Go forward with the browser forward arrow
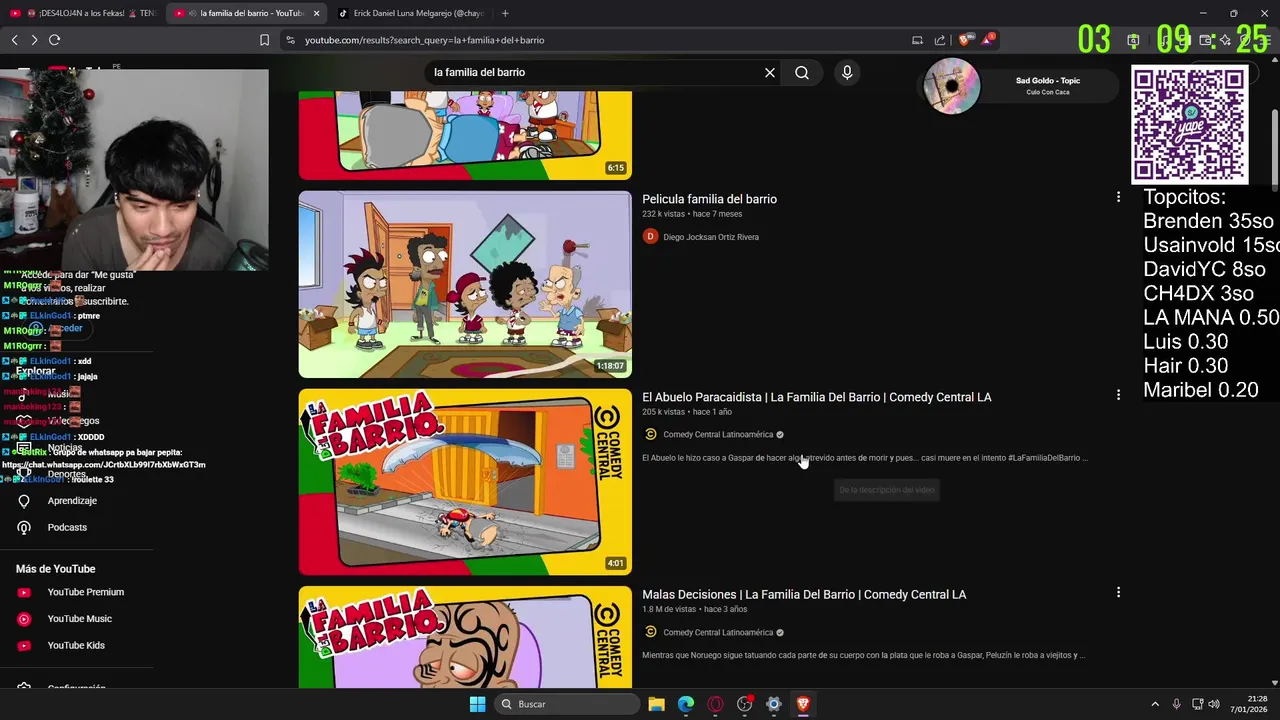The height and width of the screenshot is (720, 1280). (x=34, y=40)
